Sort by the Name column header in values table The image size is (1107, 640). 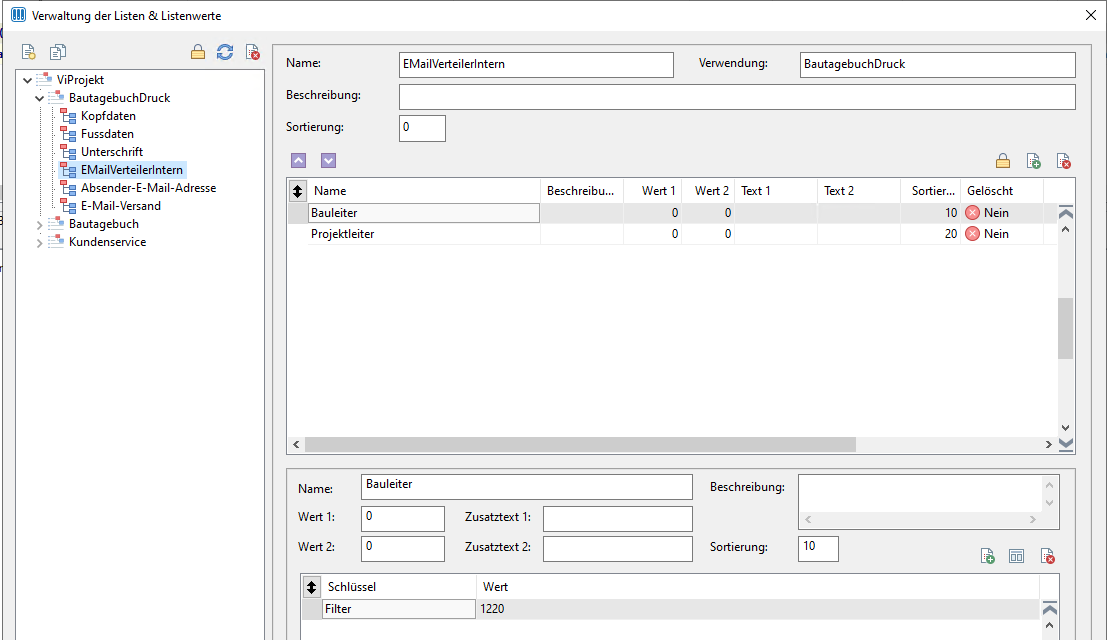point(424,191)
